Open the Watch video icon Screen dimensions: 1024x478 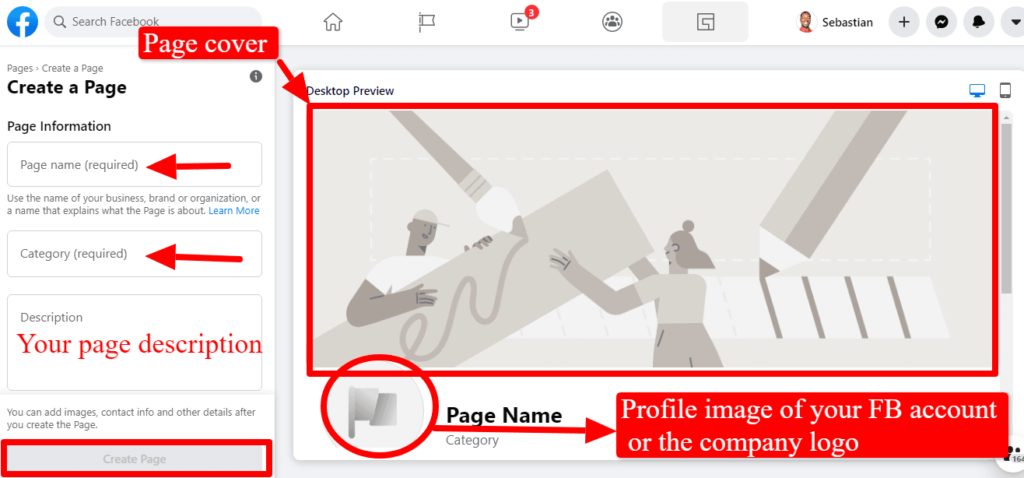(x=520, y=22)
